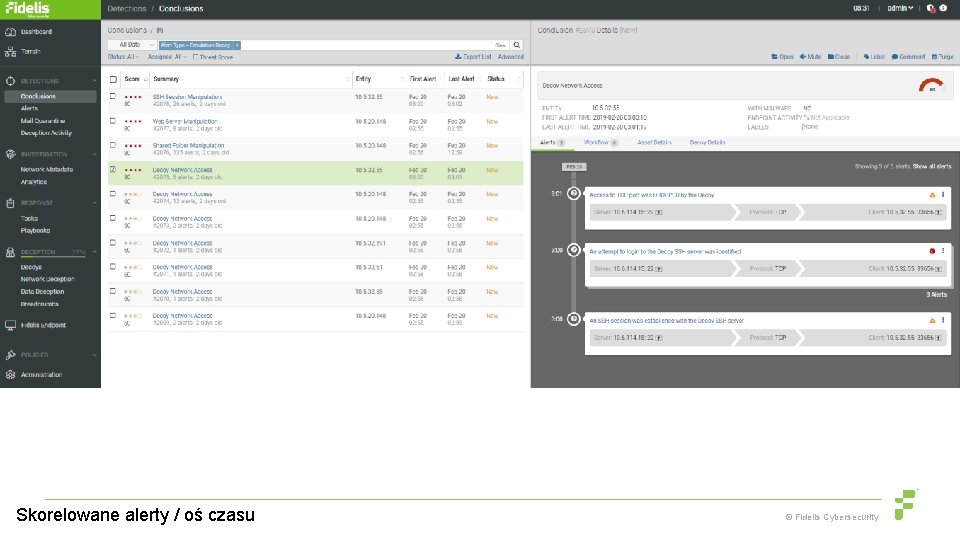
Task: Open the Status: All filter dropdown
Action: pyautogui.click(x=123, y=57)
